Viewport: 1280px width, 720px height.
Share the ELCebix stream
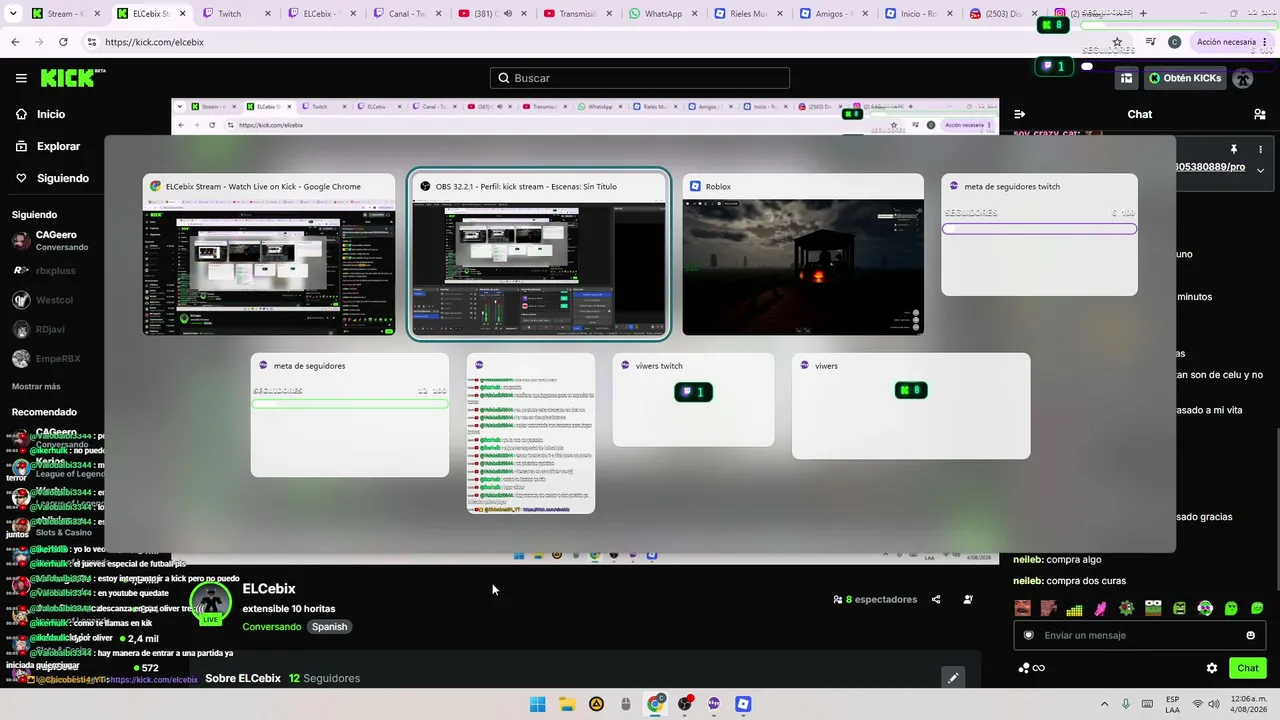[x=936, y=600]
